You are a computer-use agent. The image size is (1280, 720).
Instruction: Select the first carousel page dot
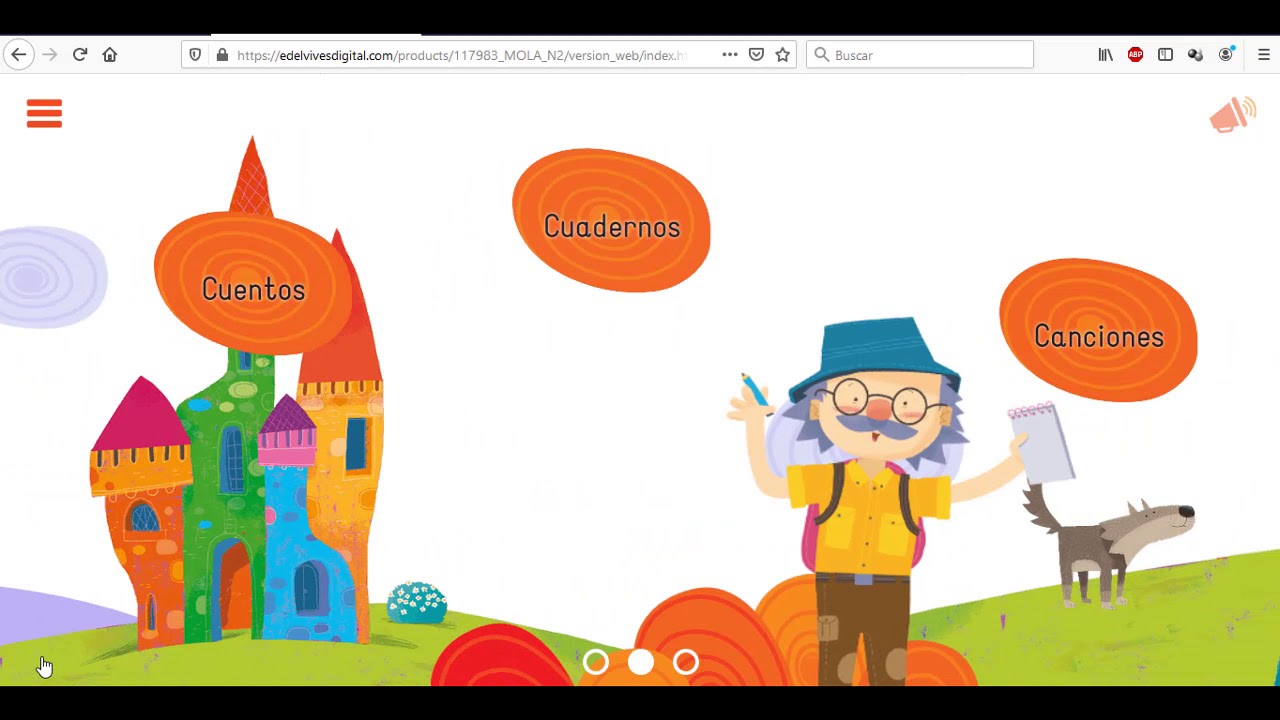coord(596,662)
